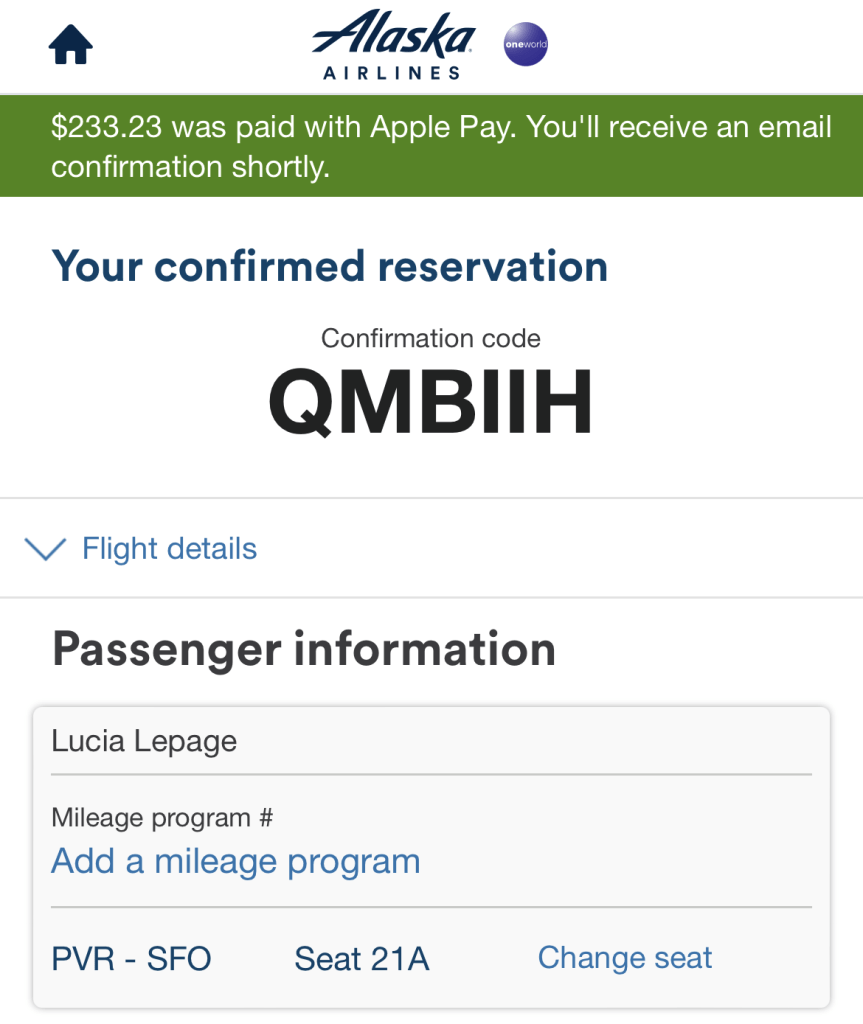Click the Confirmation code label
Image resolution: width=863 pixels, height=1024 pixels.
point(431,338)
